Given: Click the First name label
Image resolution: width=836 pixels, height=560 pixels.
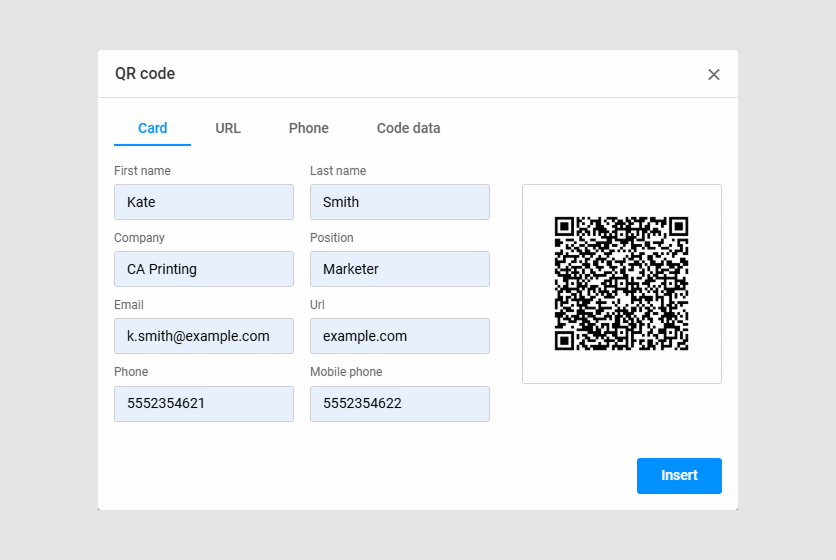Looking at the screenshot, I should coord(142,171).
